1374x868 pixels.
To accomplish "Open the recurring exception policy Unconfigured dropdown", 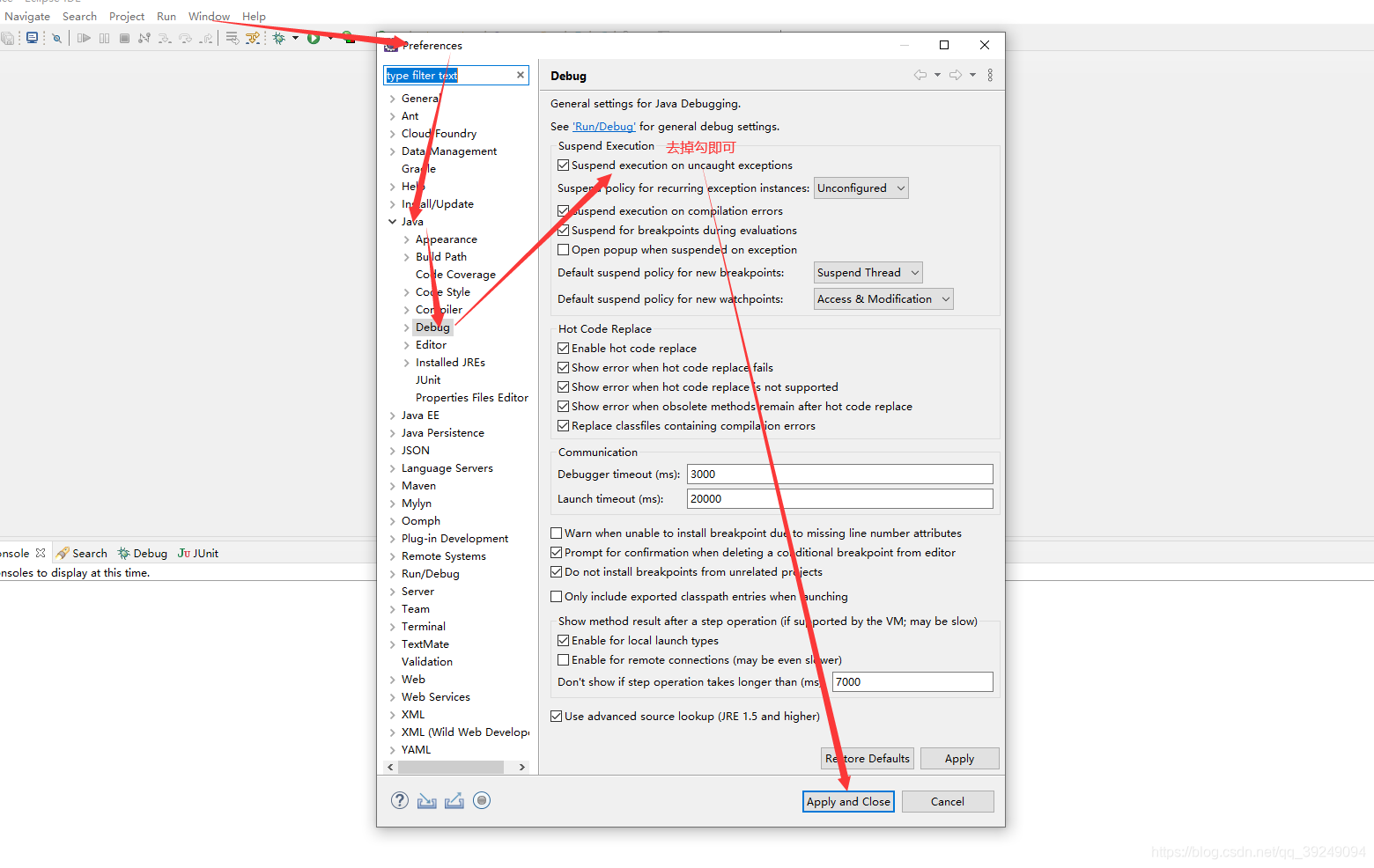I will [861, 188].
